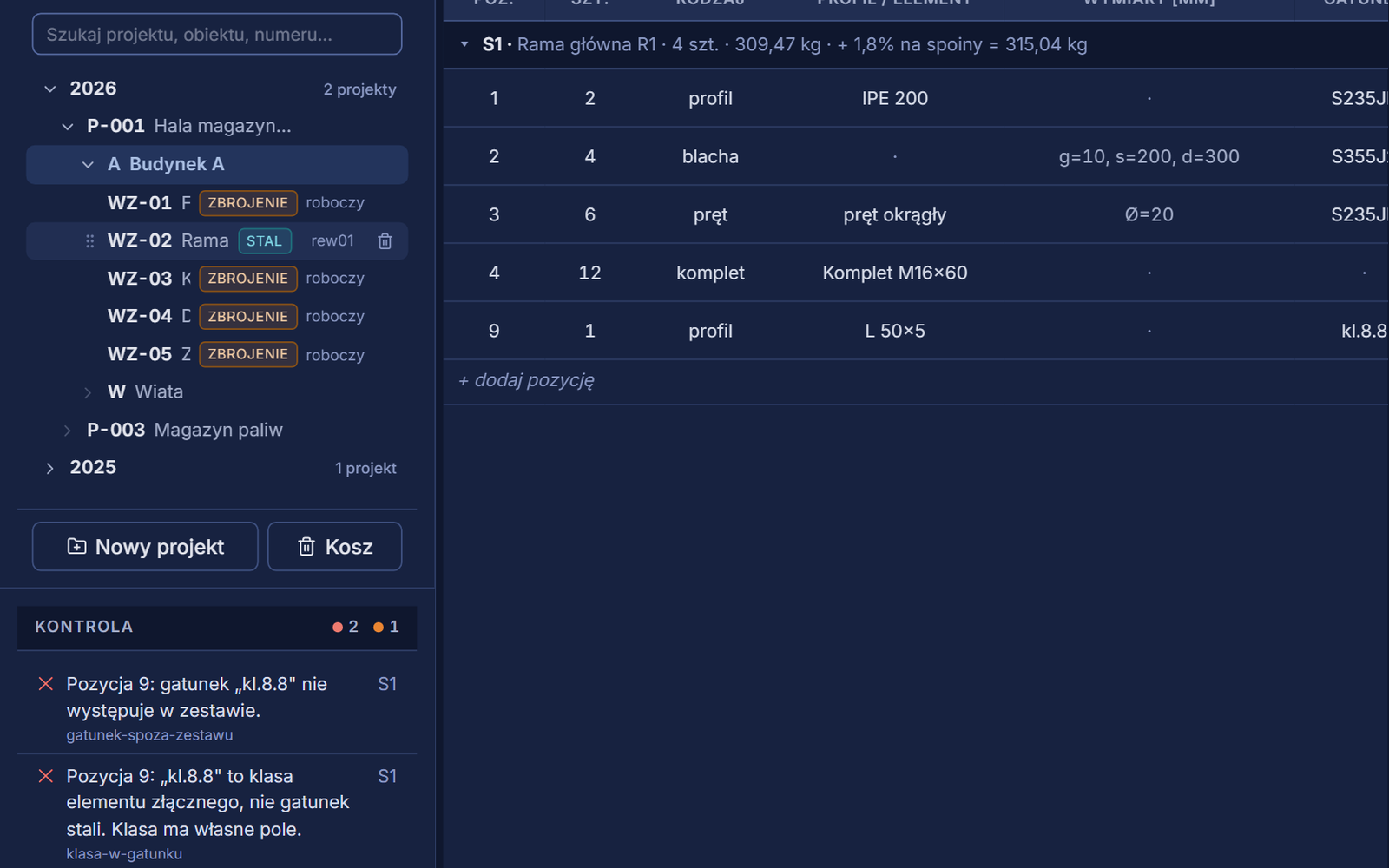Open the Kosz trash bin
The image size is (1389, 868).
(334, 546)
